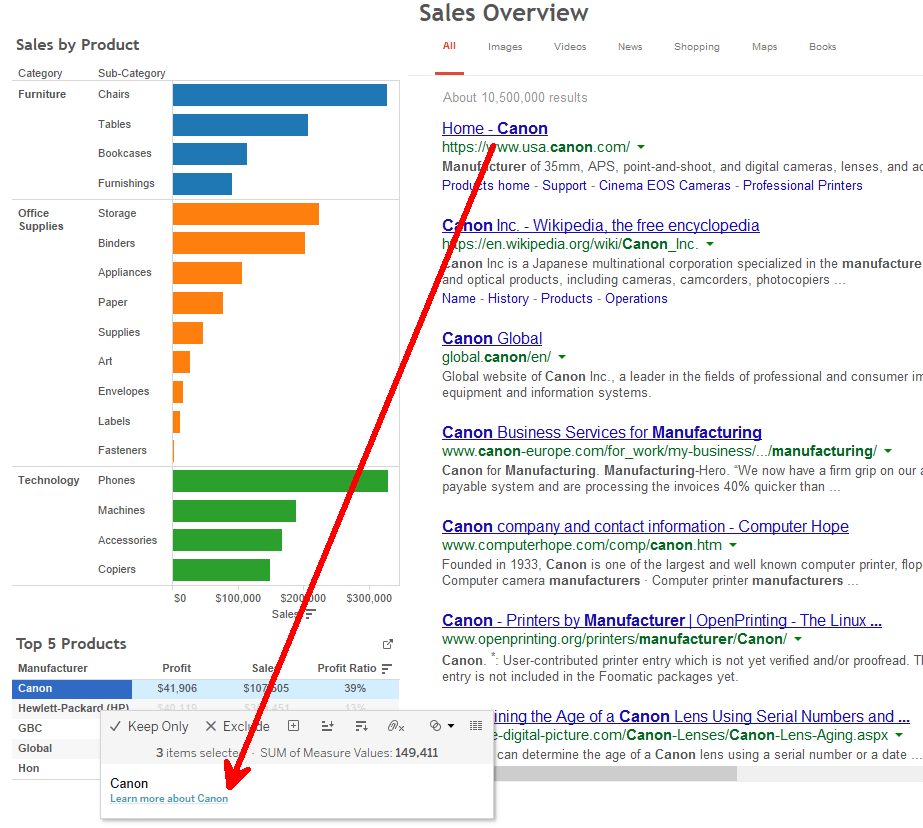The width and height of the screenshot is (923, 828).
Task: Open Top 5 Products in a new window
Action: tap(387, 644)
